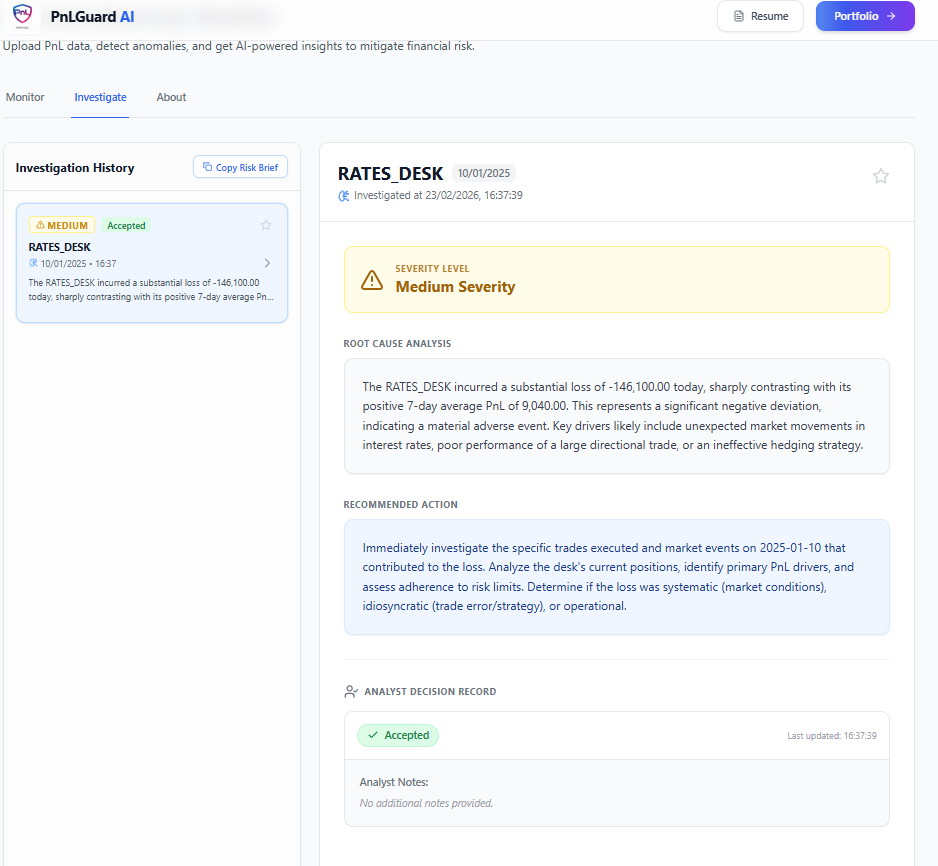
Task: Click the PnLGuard shield logo
Action: click(22, 16)
